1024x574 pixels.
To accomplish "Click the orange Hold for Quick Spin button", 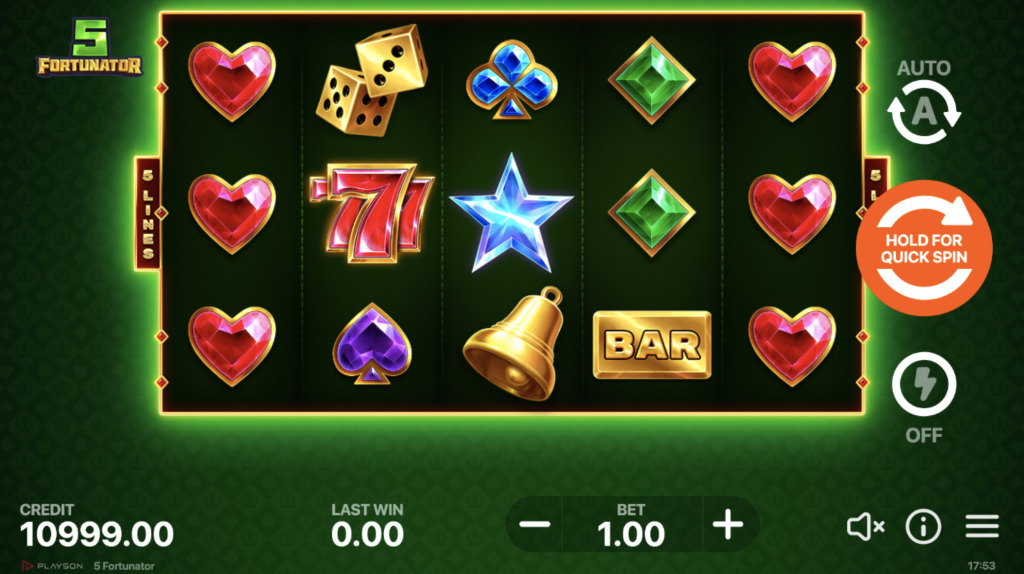I will tap(924, 248).
